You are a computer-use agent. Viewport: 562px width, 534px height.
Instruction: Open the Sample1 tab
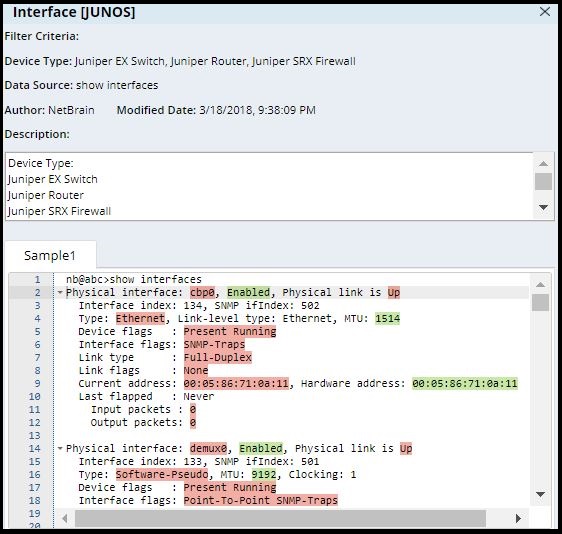pos(50,256)
